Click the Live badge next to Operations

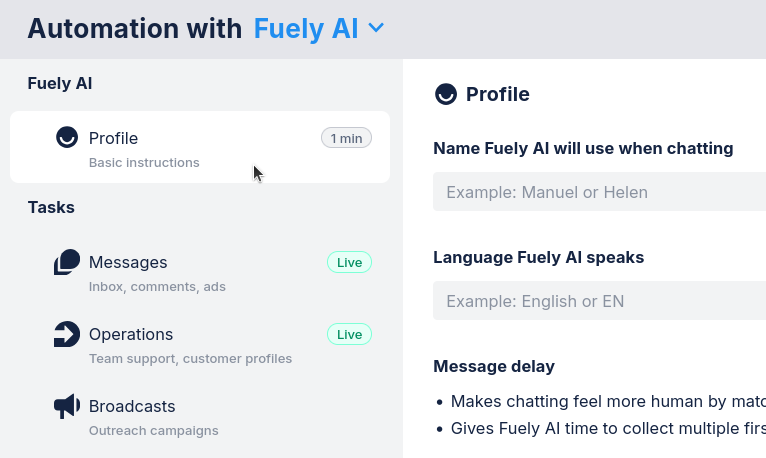click(x=349, y=335)
